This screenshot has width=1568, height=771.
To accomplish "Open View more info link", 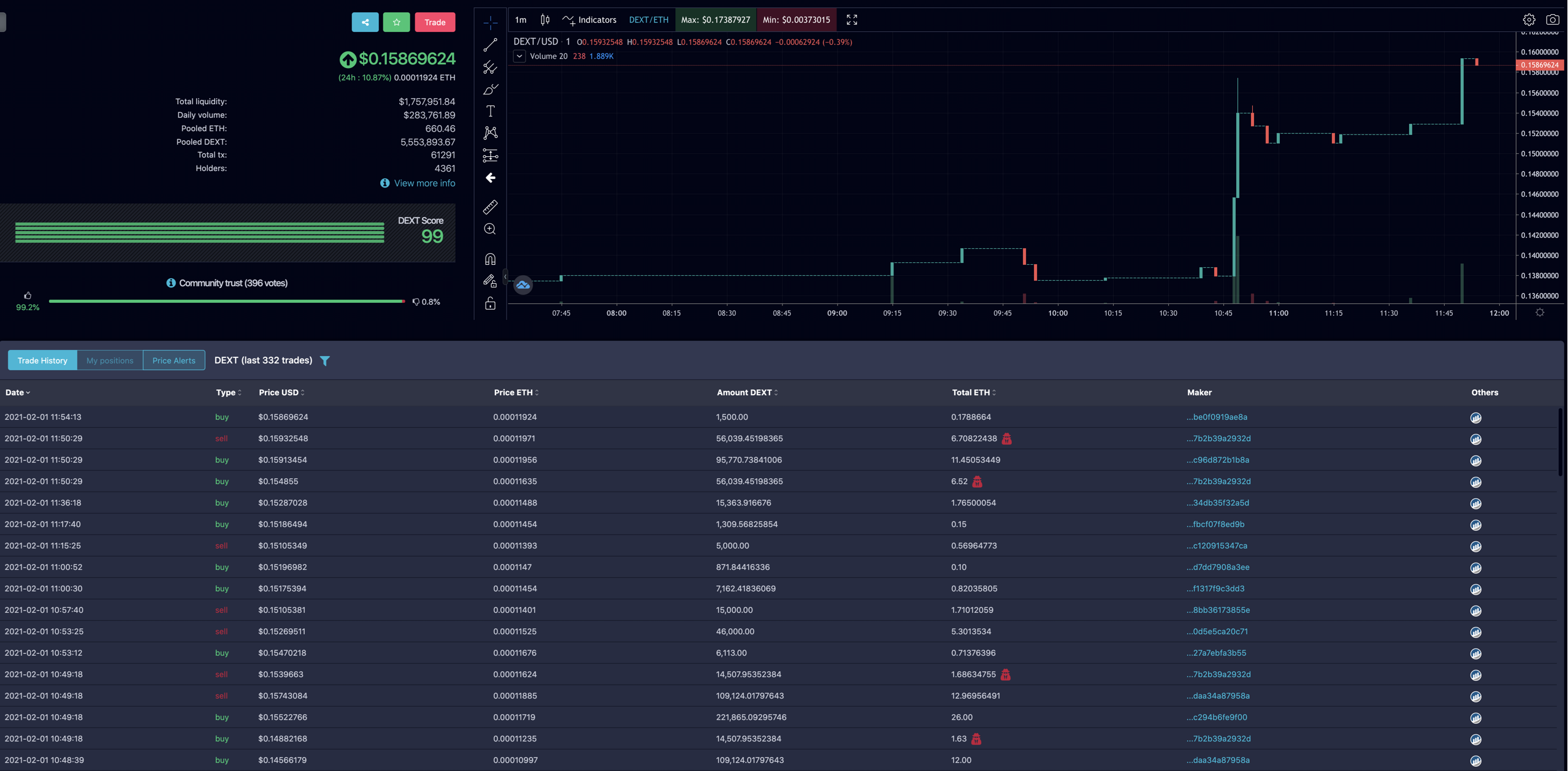I will coord(424,183).
